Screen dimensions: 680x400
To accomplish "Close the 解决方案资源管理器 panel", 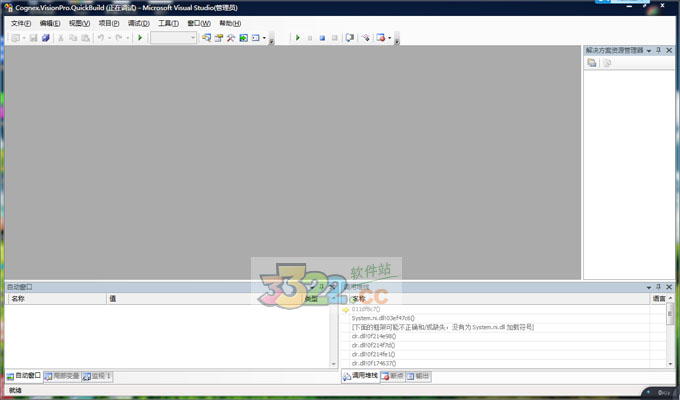I will point(669,50).
